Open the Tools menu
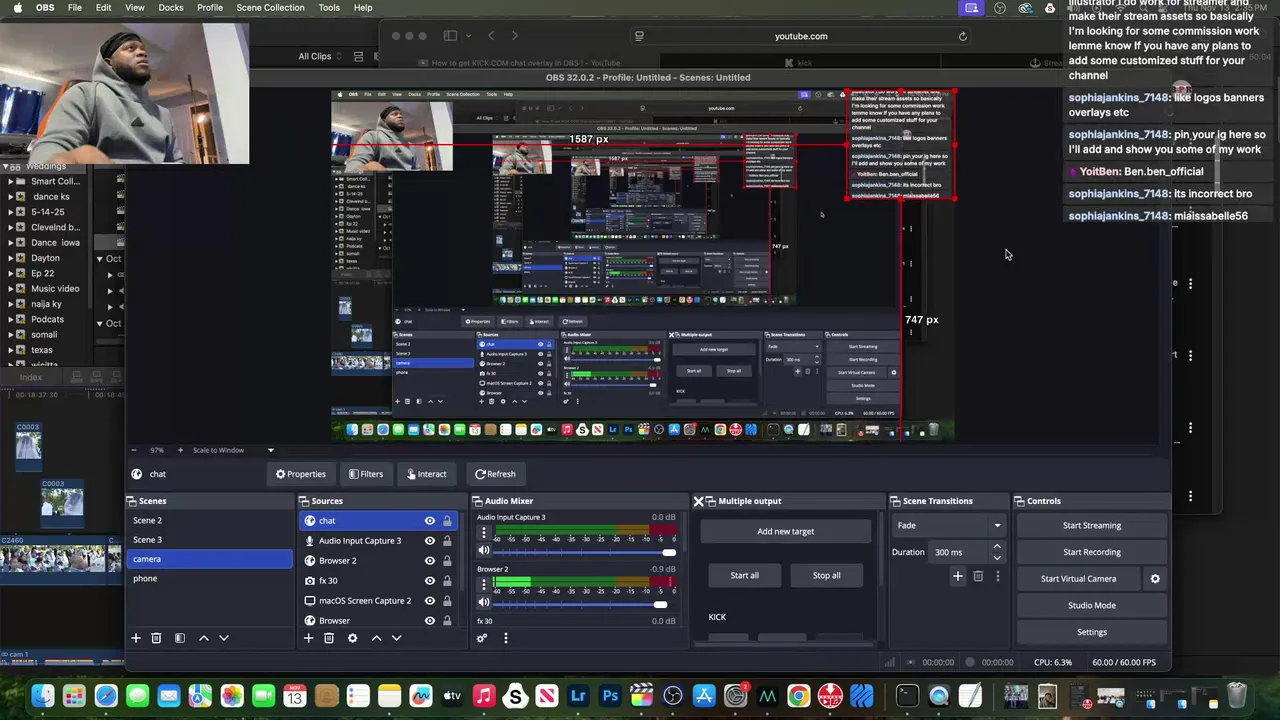 point(329,8)
